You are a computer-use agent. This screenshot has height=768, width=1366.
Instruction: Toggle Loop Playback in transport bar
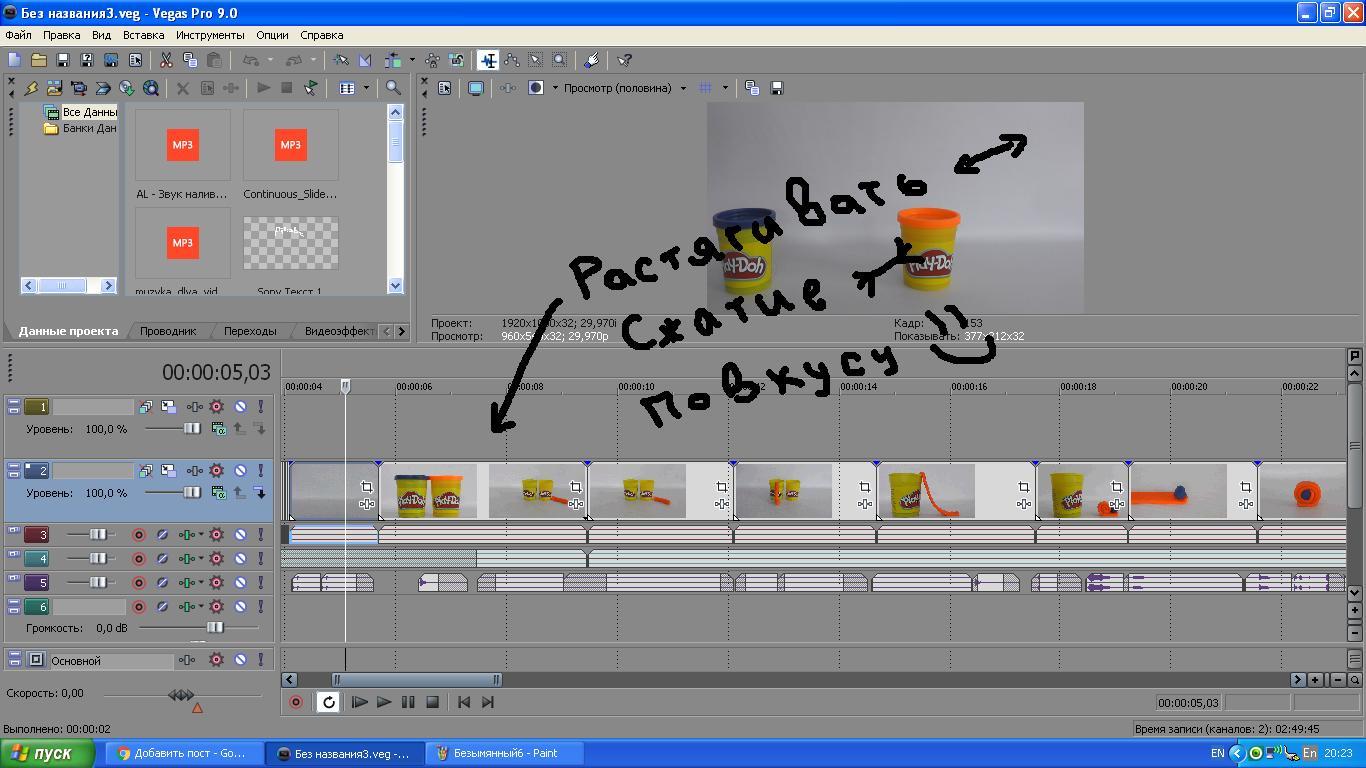[328, 702]
